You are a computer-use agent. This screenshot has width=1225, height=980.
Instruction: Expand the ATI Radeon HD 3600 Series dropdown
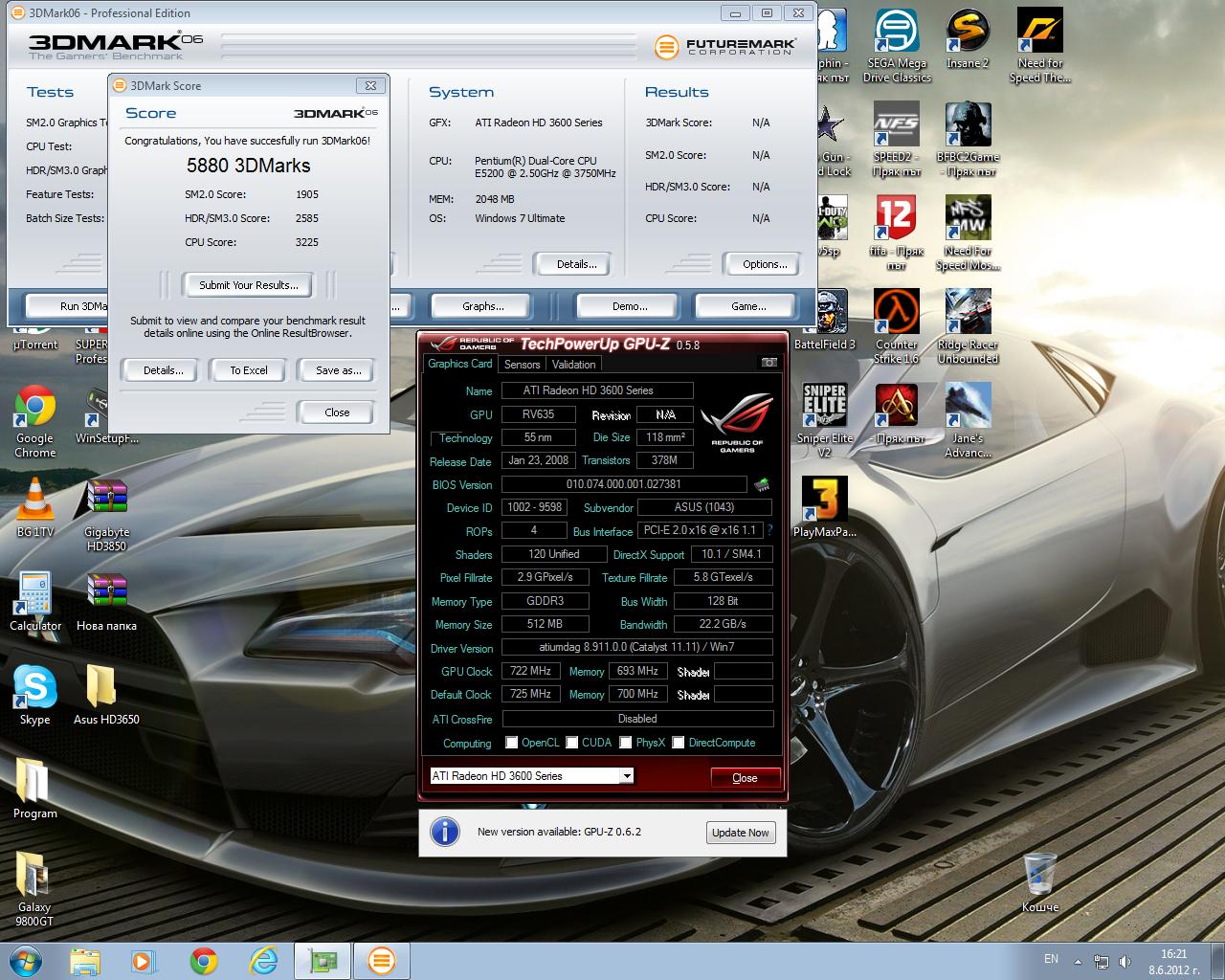coord(627,776)
